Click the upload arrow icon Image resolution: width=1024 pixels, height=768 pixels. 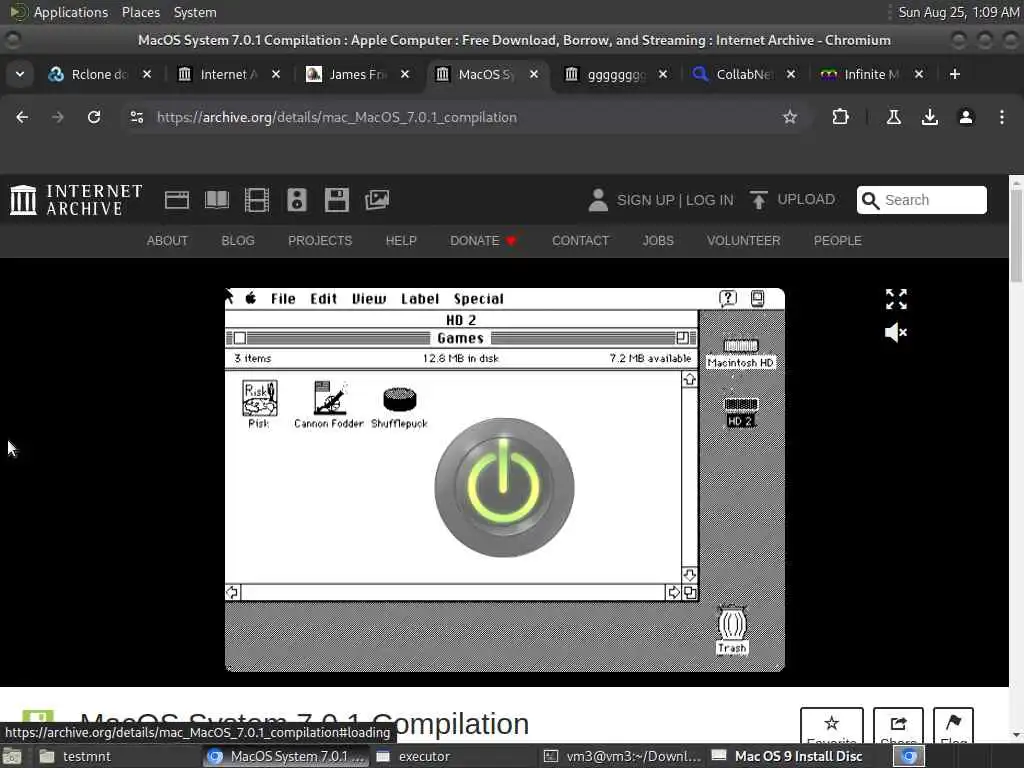coord(758,200)
